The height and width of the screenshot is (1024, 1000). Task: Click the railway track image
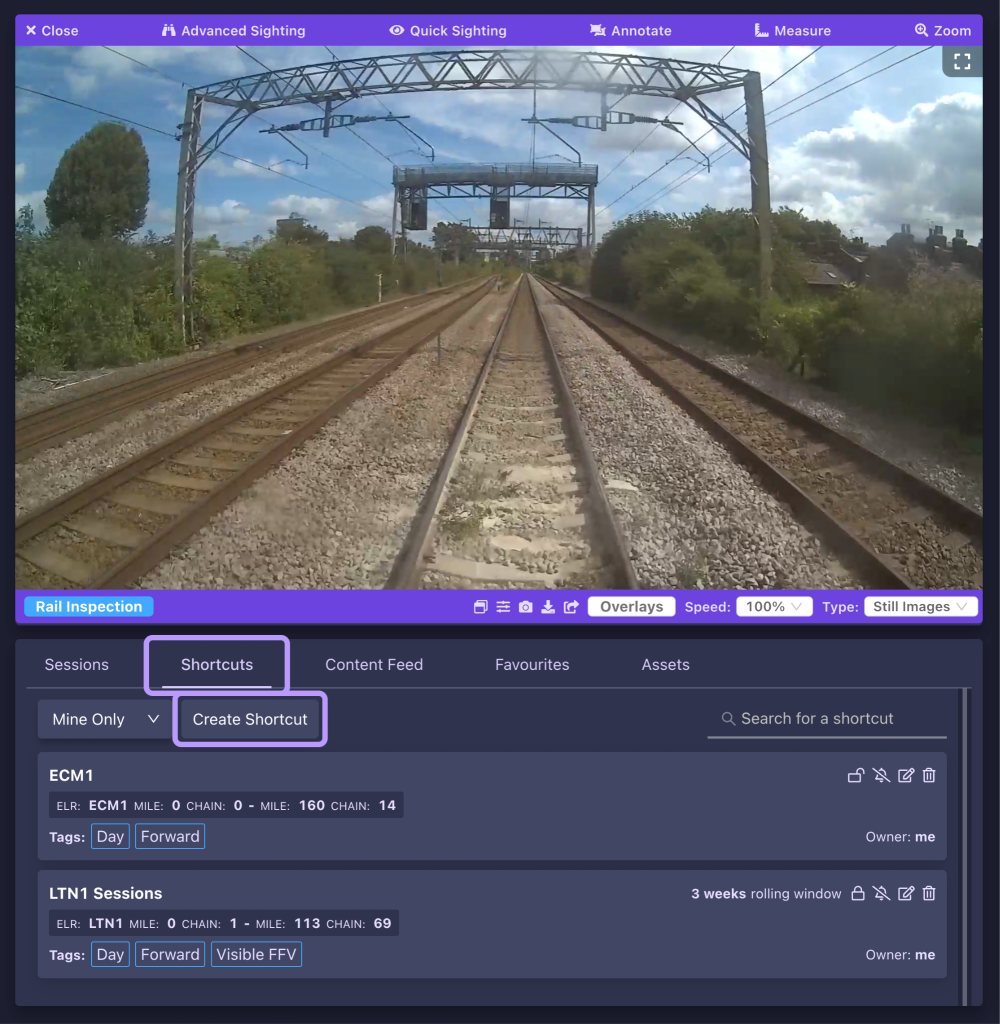(499, 317)
